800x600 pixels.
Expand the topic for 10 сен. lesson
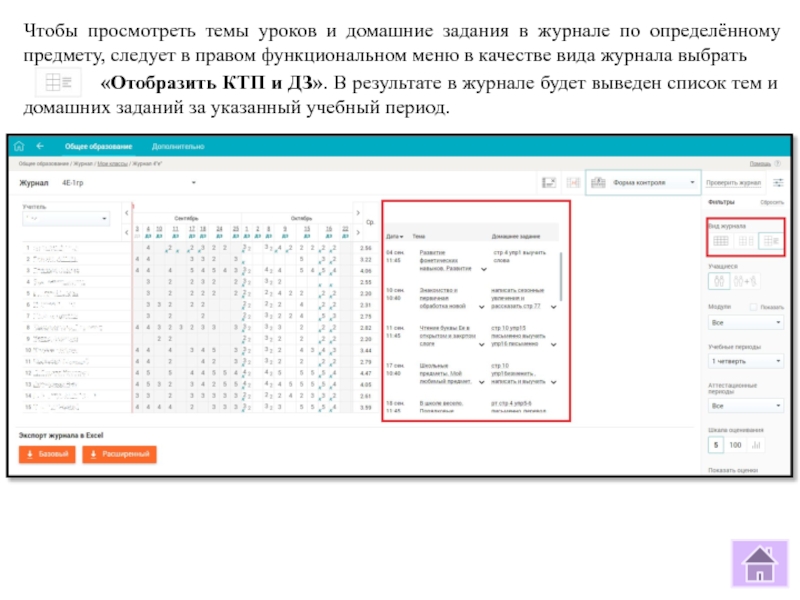481,307
